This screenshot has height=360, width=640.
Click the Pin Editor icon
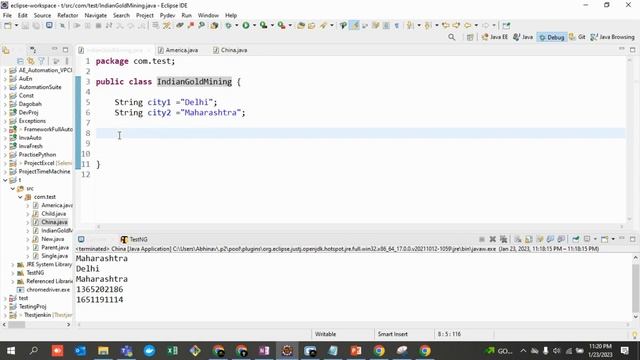click(x=506, y=25)
